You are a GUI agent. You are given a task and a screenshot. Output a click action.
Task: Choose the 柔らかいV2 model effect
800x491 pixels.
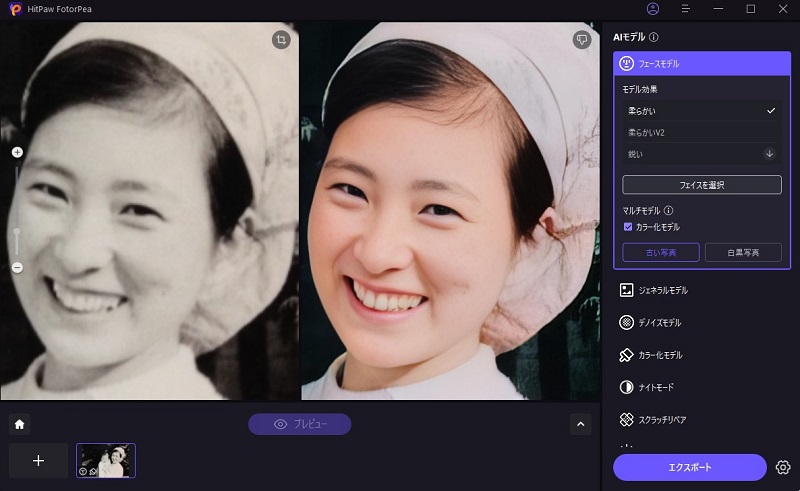pyautogui.click(x=702, y=133)
